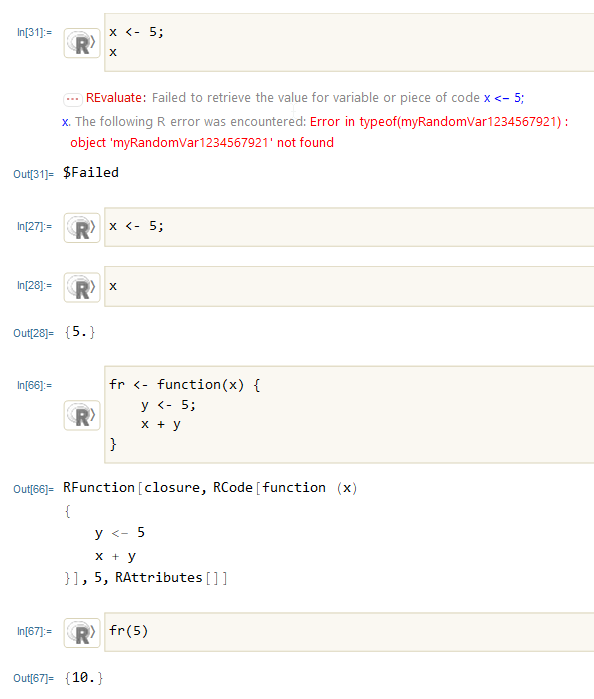Click into the fr(5) input cell

pos(349,632)
